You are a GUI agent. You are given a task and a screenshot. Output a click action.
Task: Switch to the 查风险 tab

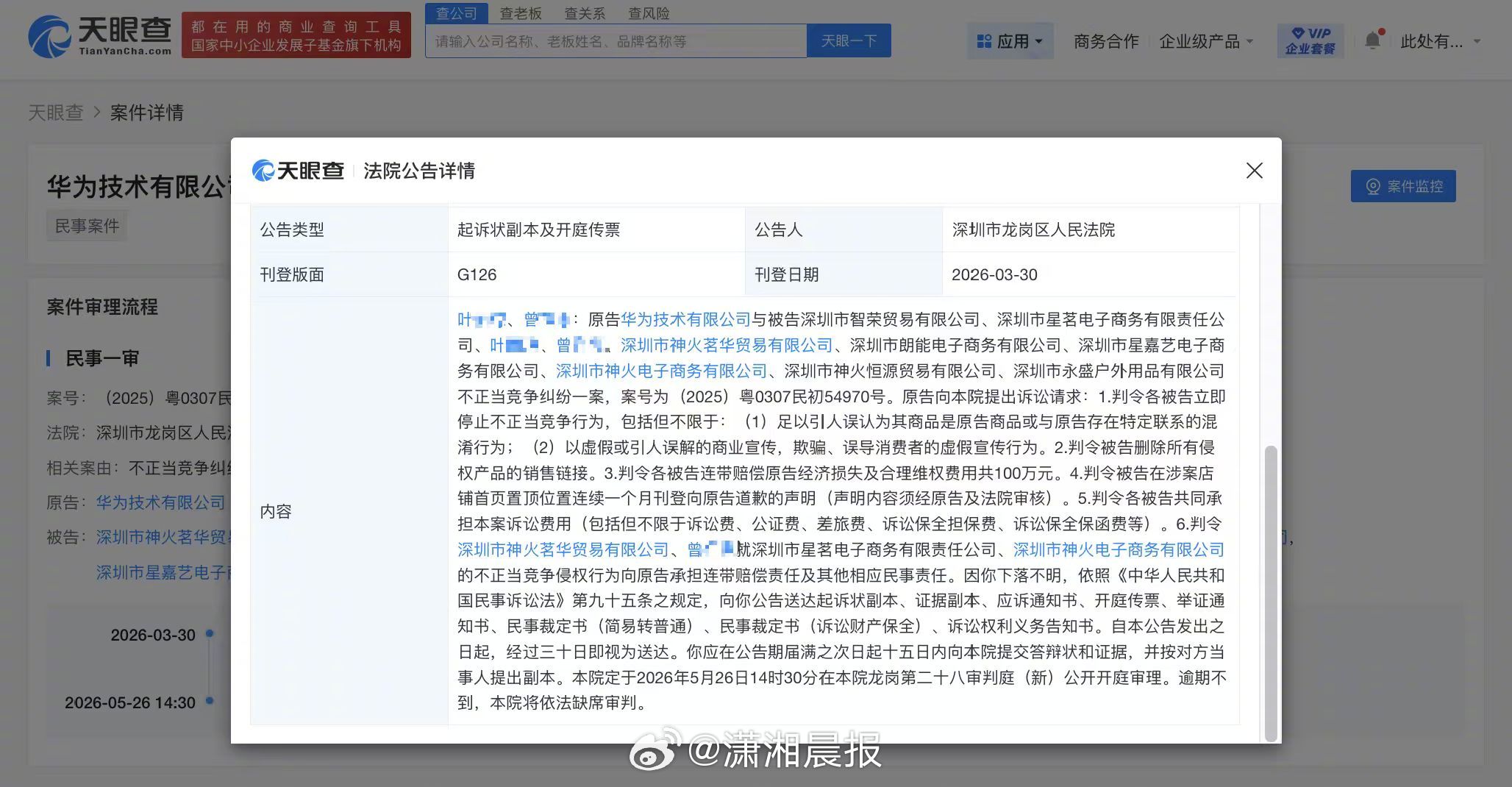coord(648,13)
